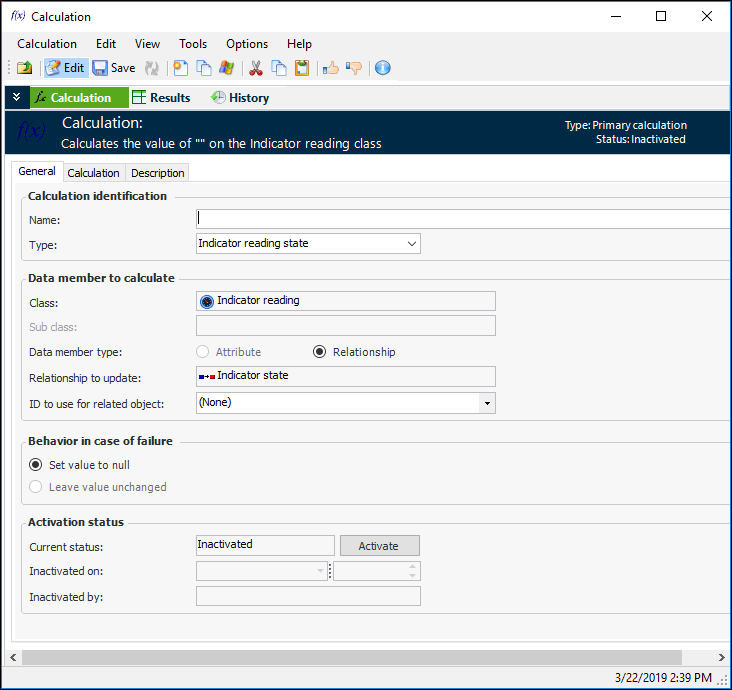Click the thumbs up icon
Screen dimensions: 732x690
pyautogui.click(x=330, y=68)
